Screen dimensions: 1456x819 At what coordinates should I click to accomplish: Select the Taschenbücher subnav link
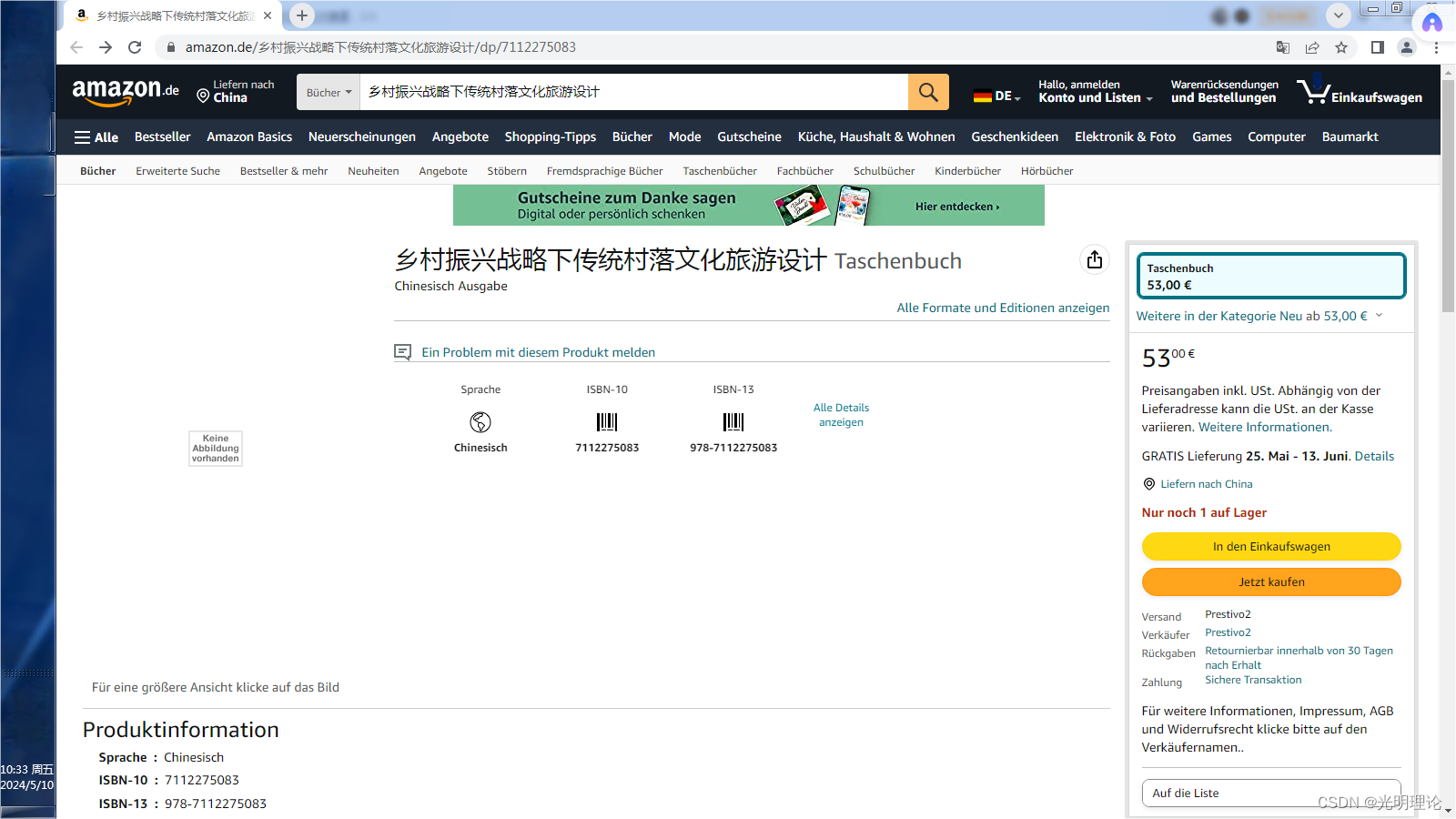click(x=720, y=171)
